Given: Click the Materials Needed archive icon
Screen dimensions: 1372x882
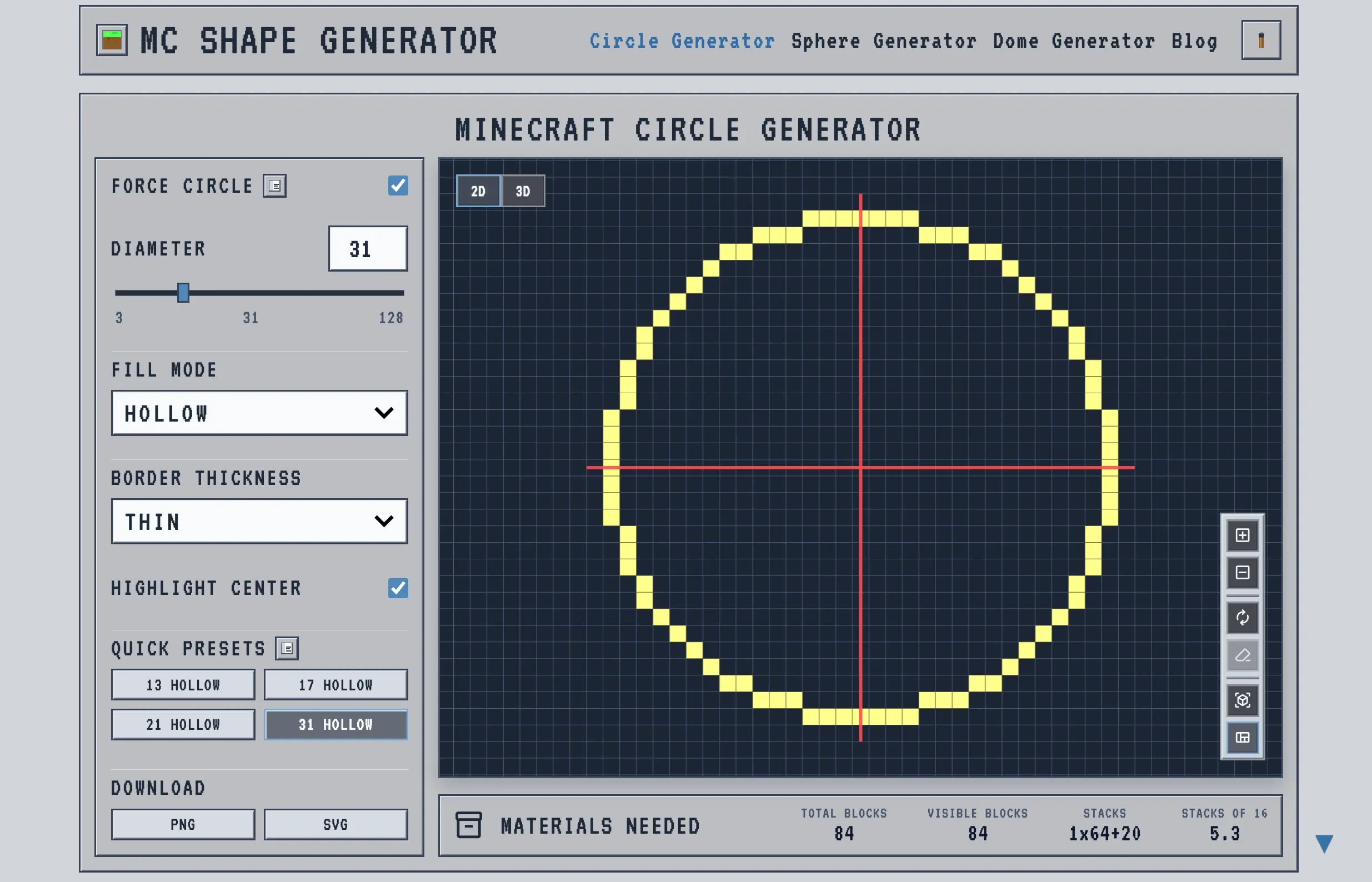Looking at the screenshot, I should (x=468, y=825).
